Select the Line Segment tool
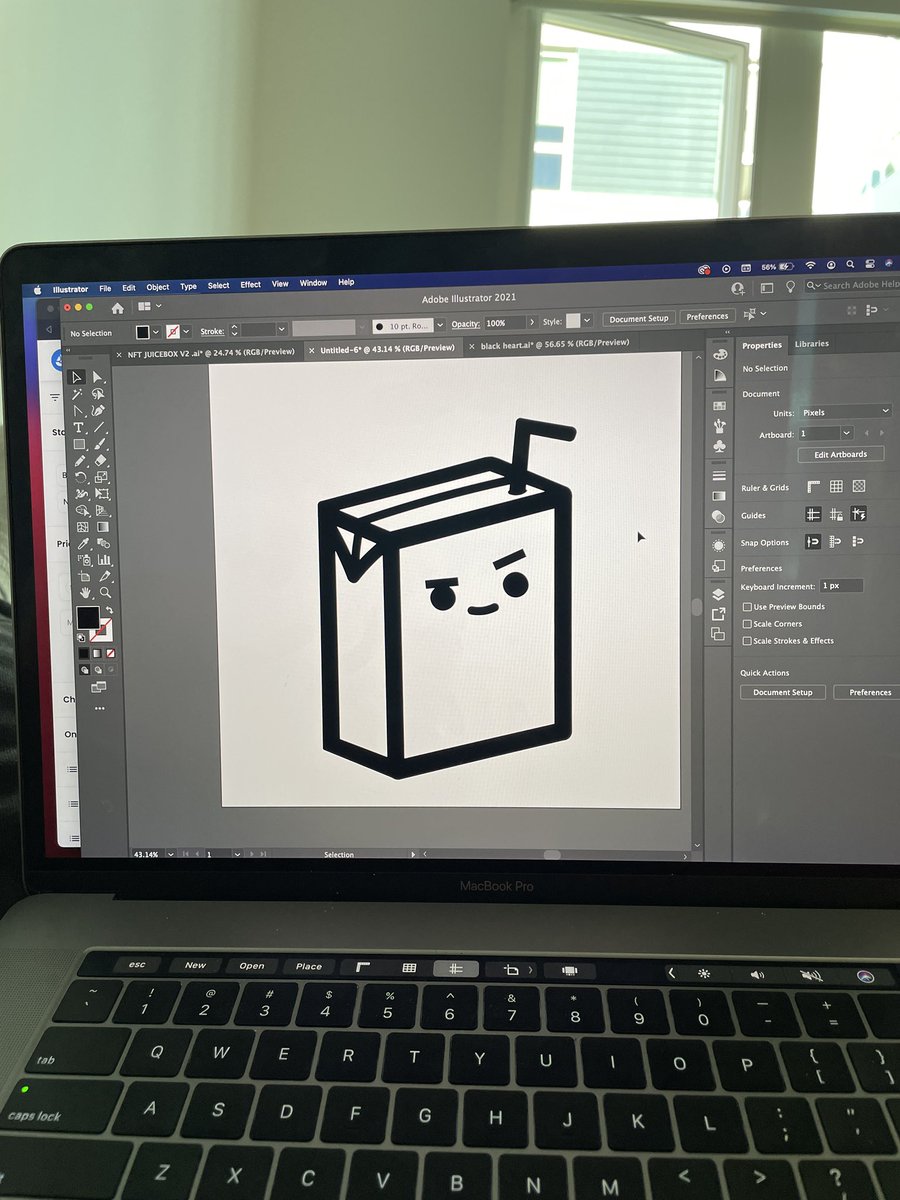The image size is (900, 1200). [x=99, y=427]
